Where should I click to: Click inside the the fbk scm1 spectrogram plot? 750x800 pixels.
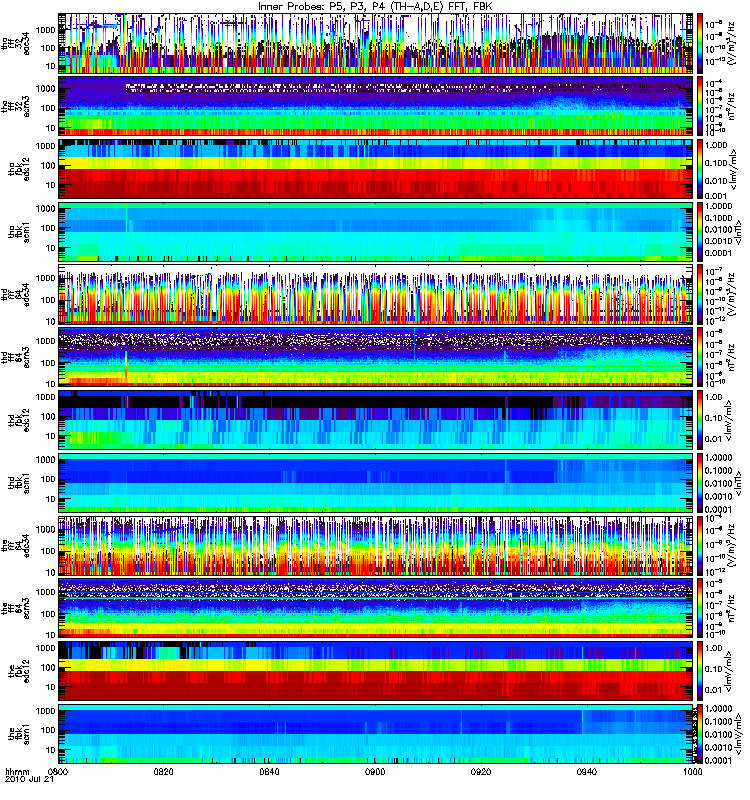[x=375, y=734]
